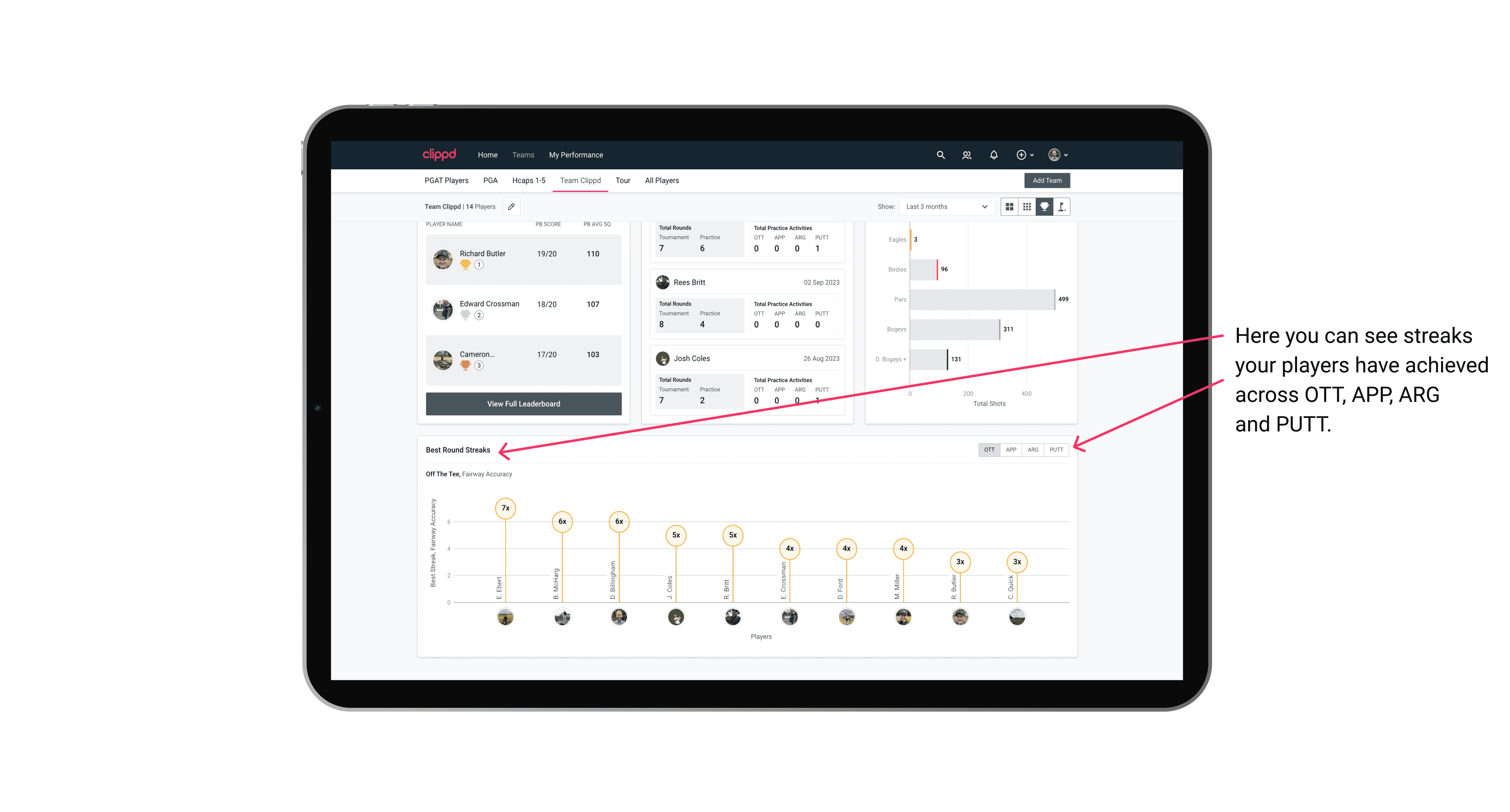Click the bell notification icon

pyautogui.click(x=994, y=154)
